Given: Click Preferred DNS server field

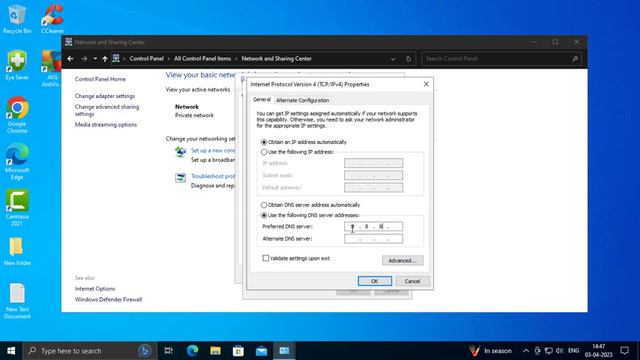Looking at the screenshot, I should (x=373, y=227).
